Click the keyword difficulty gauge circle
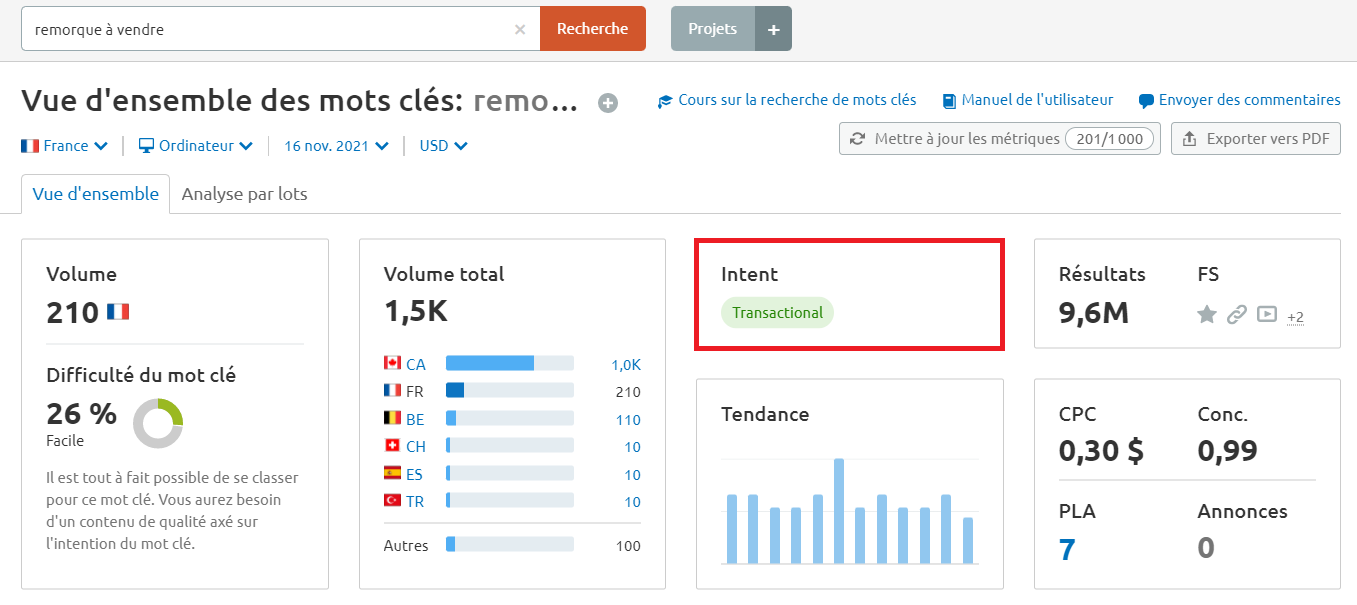The height and width of the screenshot is (605, 1357). 157,425
